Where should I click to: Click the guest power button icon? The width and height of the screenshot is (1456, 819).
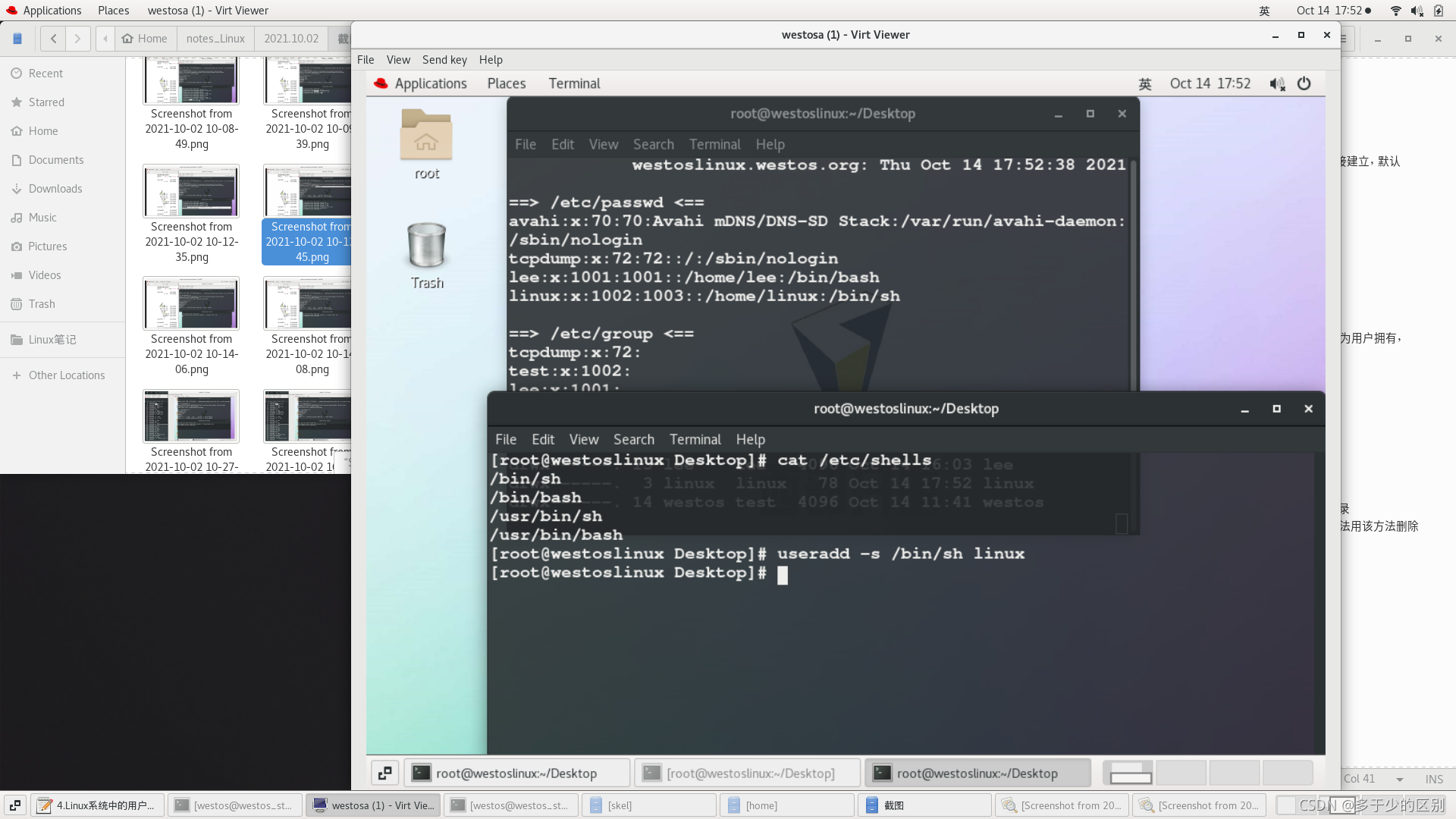[x=1304, y=83]
